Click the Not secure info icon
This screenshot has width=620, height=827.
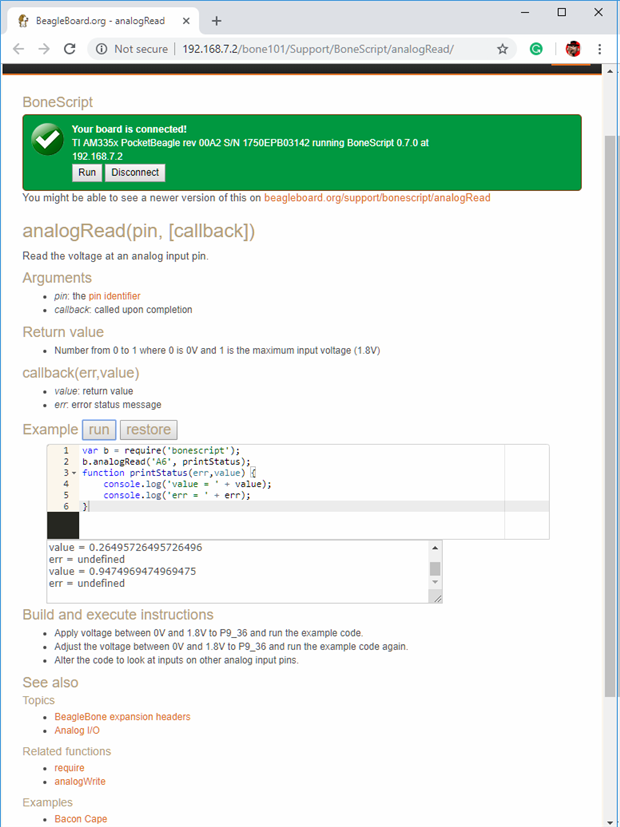101,49
